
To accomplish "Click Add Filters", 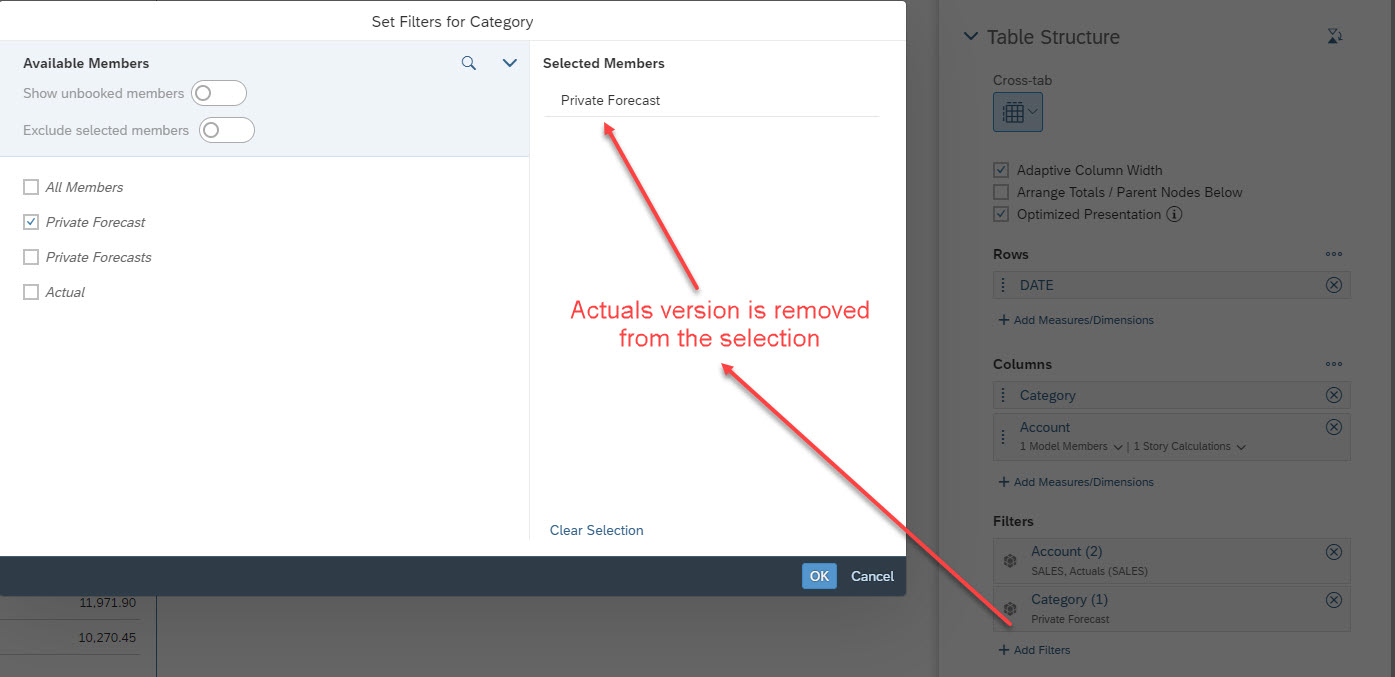I will point(1034,650).
